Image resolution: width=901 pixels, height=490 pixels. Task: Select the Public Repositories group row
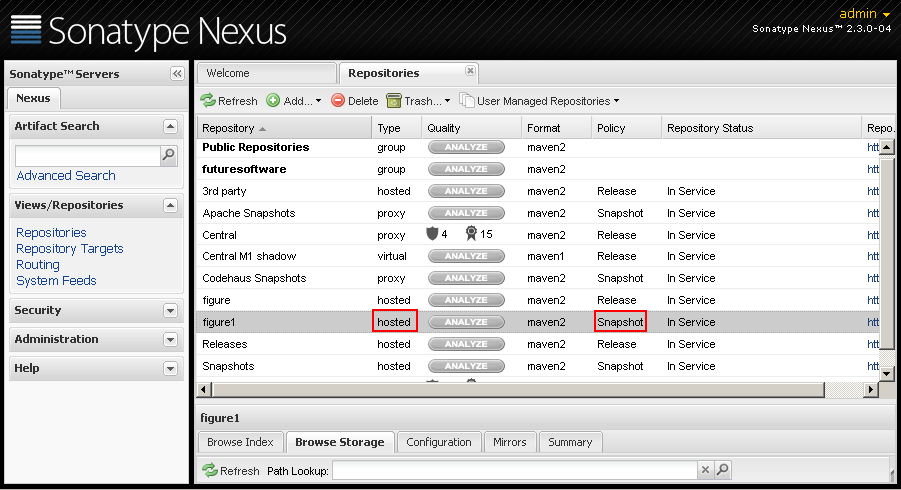(538, 147)
